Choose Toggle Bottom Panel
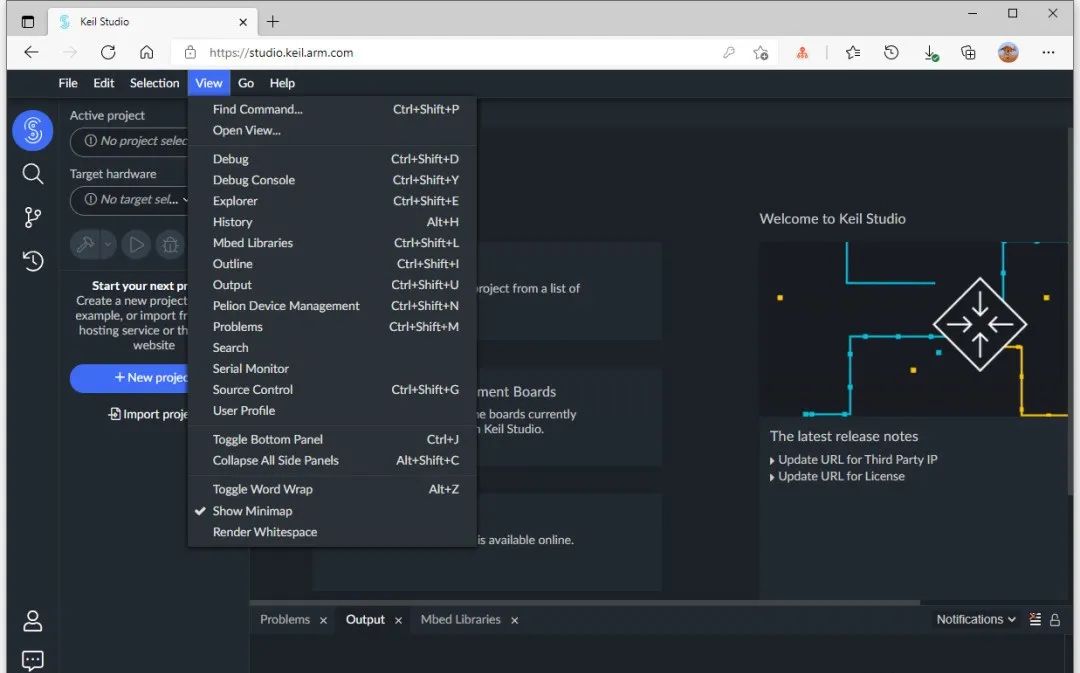This screenshot has width=1080, height=673. [x=332, y=439]
